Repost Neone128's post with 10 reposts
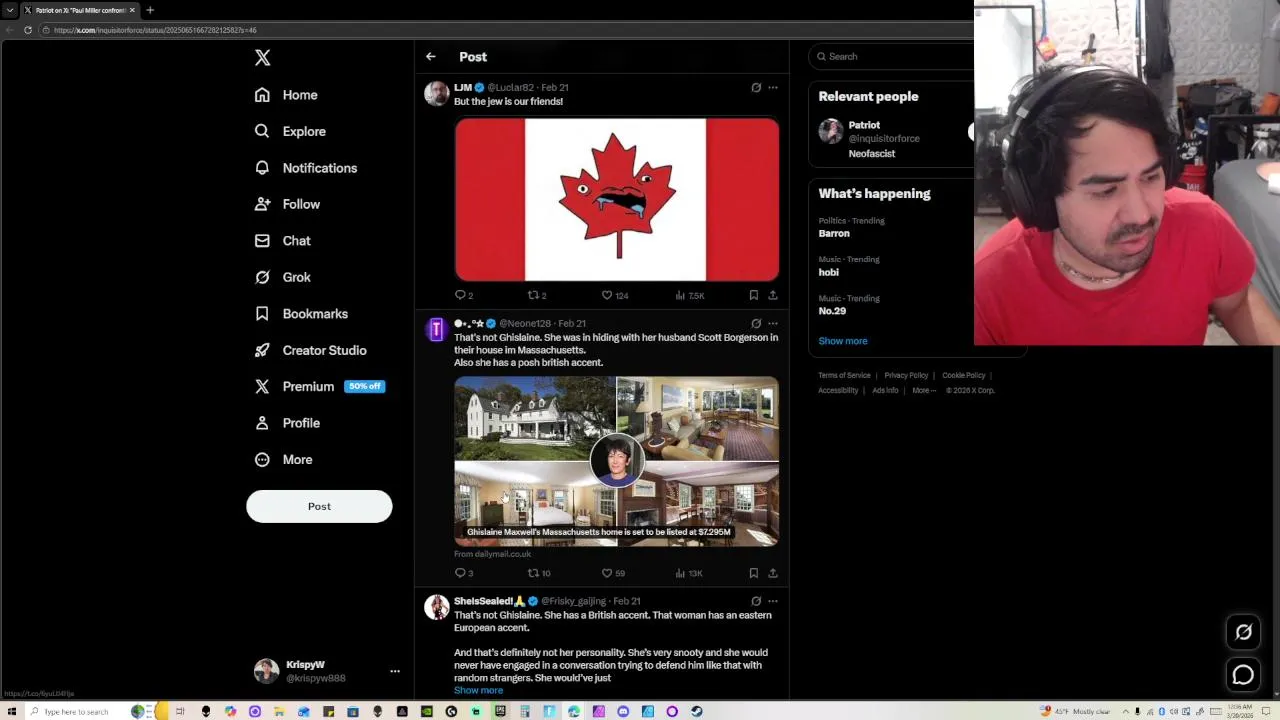The height and width of the screenshot is (720, 1280). [539, 573]
